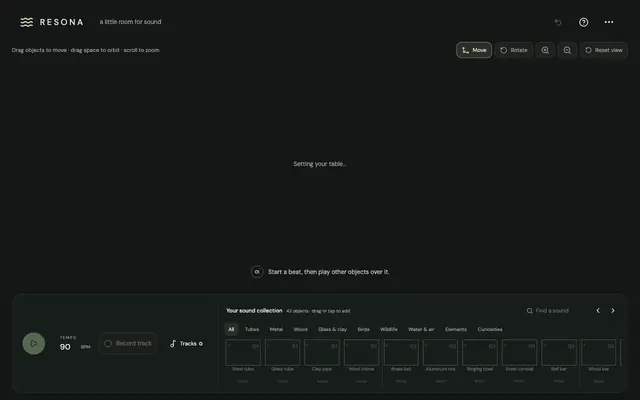Select the Wood category tab

[300, 329]
